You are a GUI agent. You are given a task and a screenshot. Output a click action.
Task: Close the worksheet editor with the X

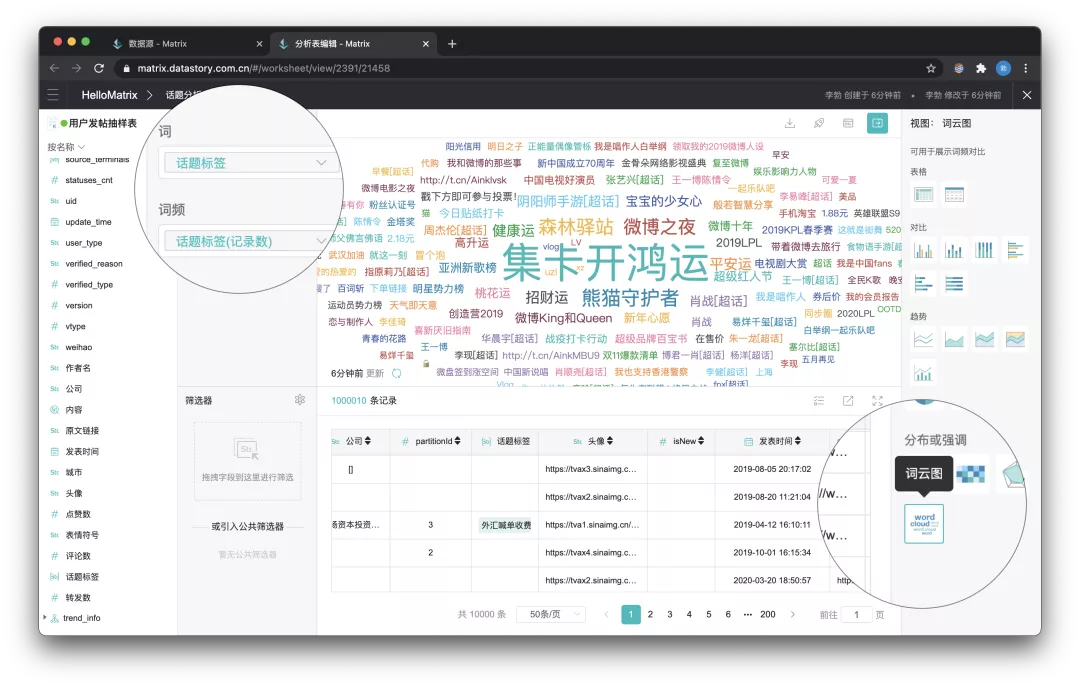click(1027, 95)
